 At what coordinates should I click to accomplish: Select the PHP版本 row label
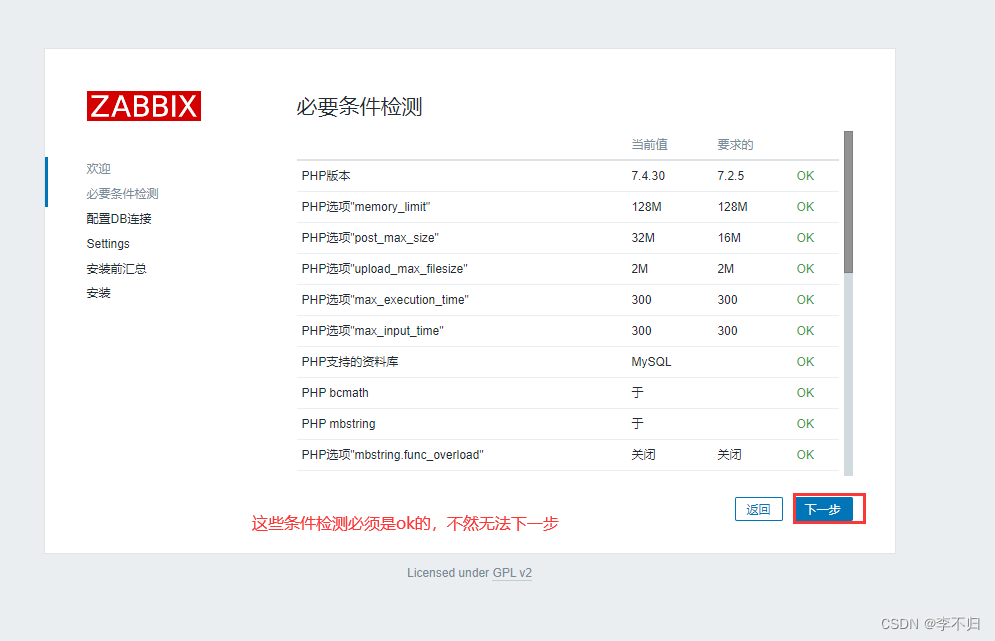[326, 176]
